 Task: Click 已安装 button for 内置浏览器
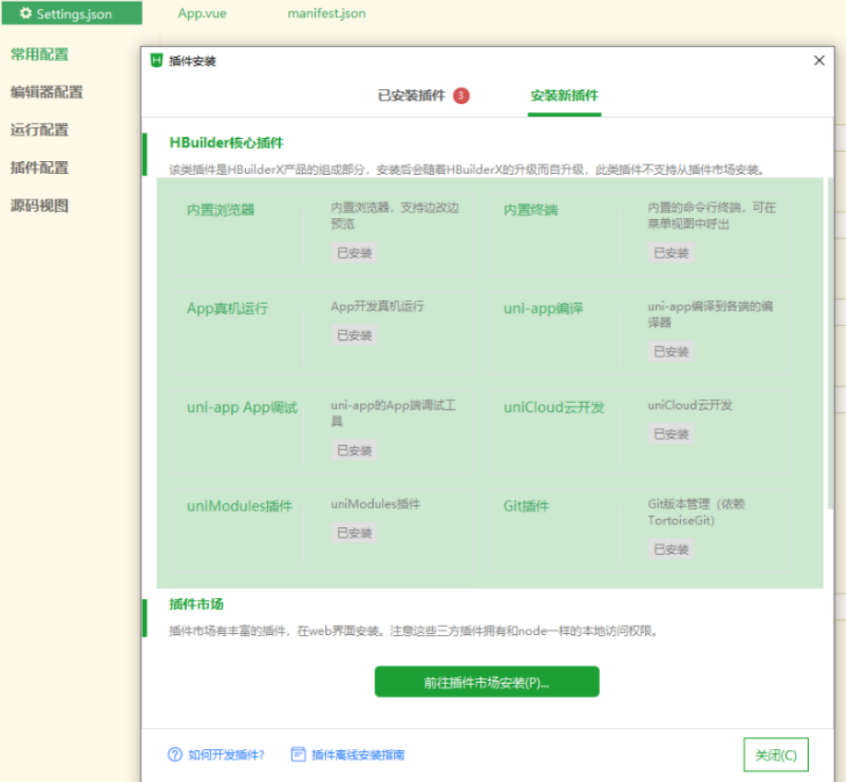coord(354,253)
